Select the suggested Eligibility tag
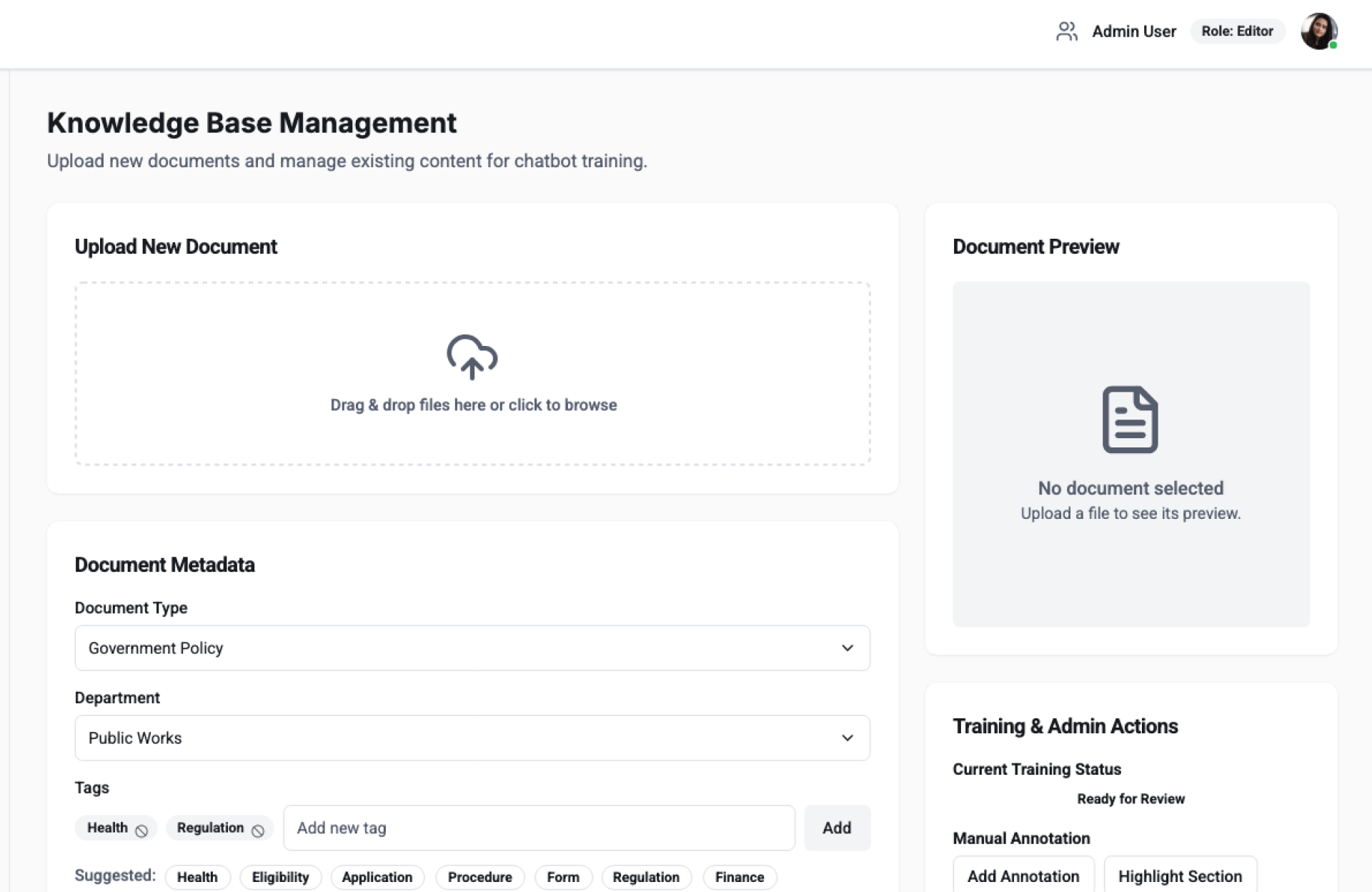The height and width of the screenshot is (892, 1372). tap(280, 877)
